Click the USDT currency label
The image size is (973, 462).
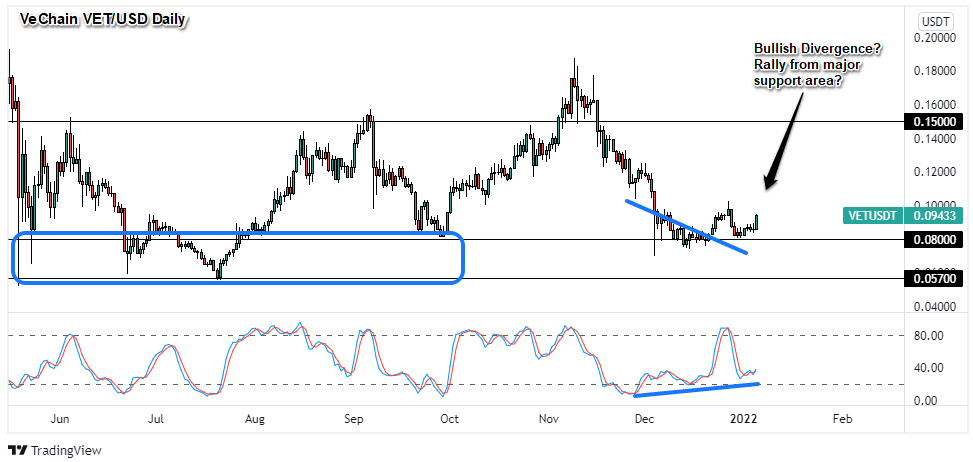coord(935,22)
